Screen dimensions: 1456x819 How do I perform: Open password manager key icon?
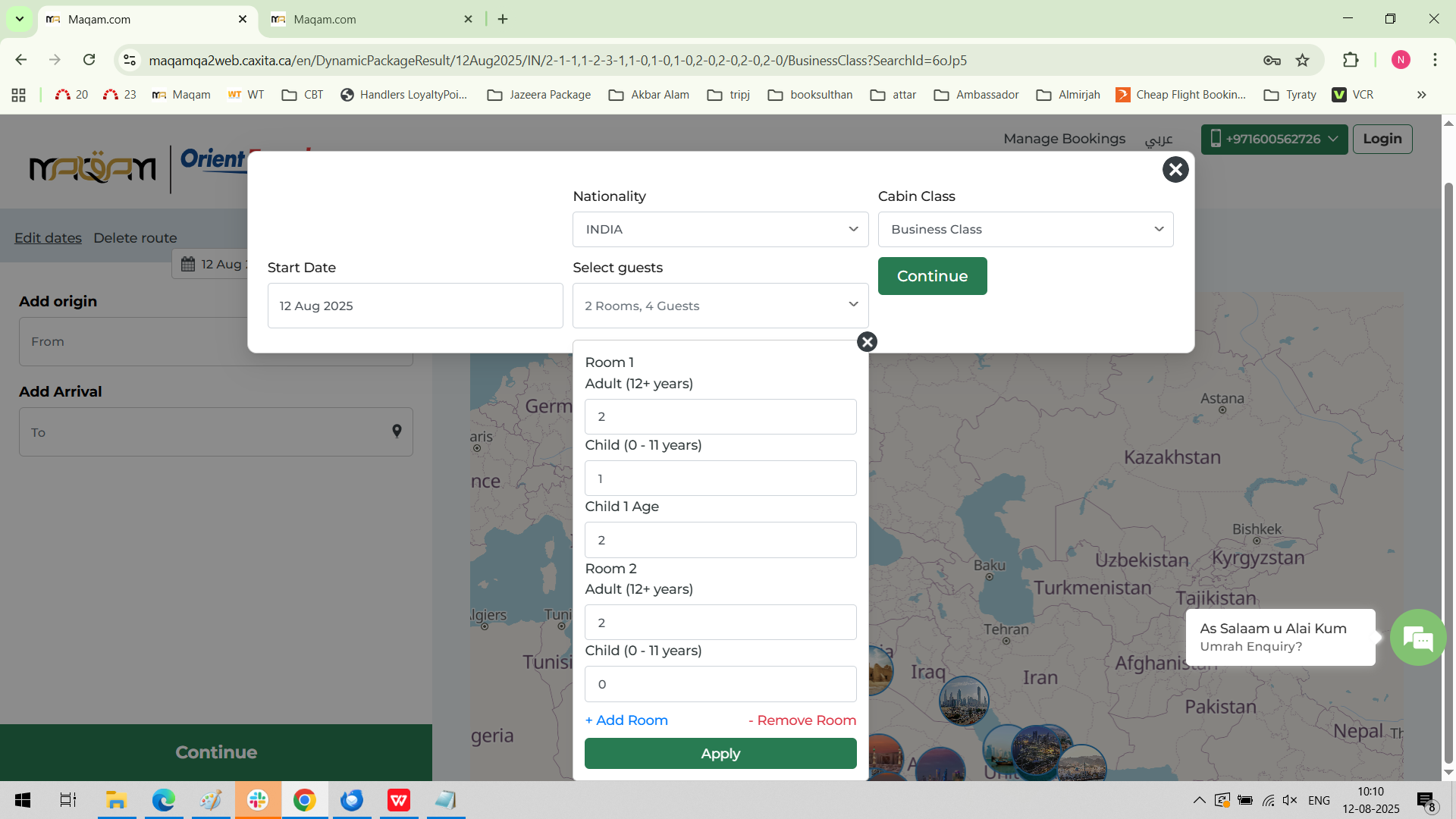click(x=1272, y=61)
